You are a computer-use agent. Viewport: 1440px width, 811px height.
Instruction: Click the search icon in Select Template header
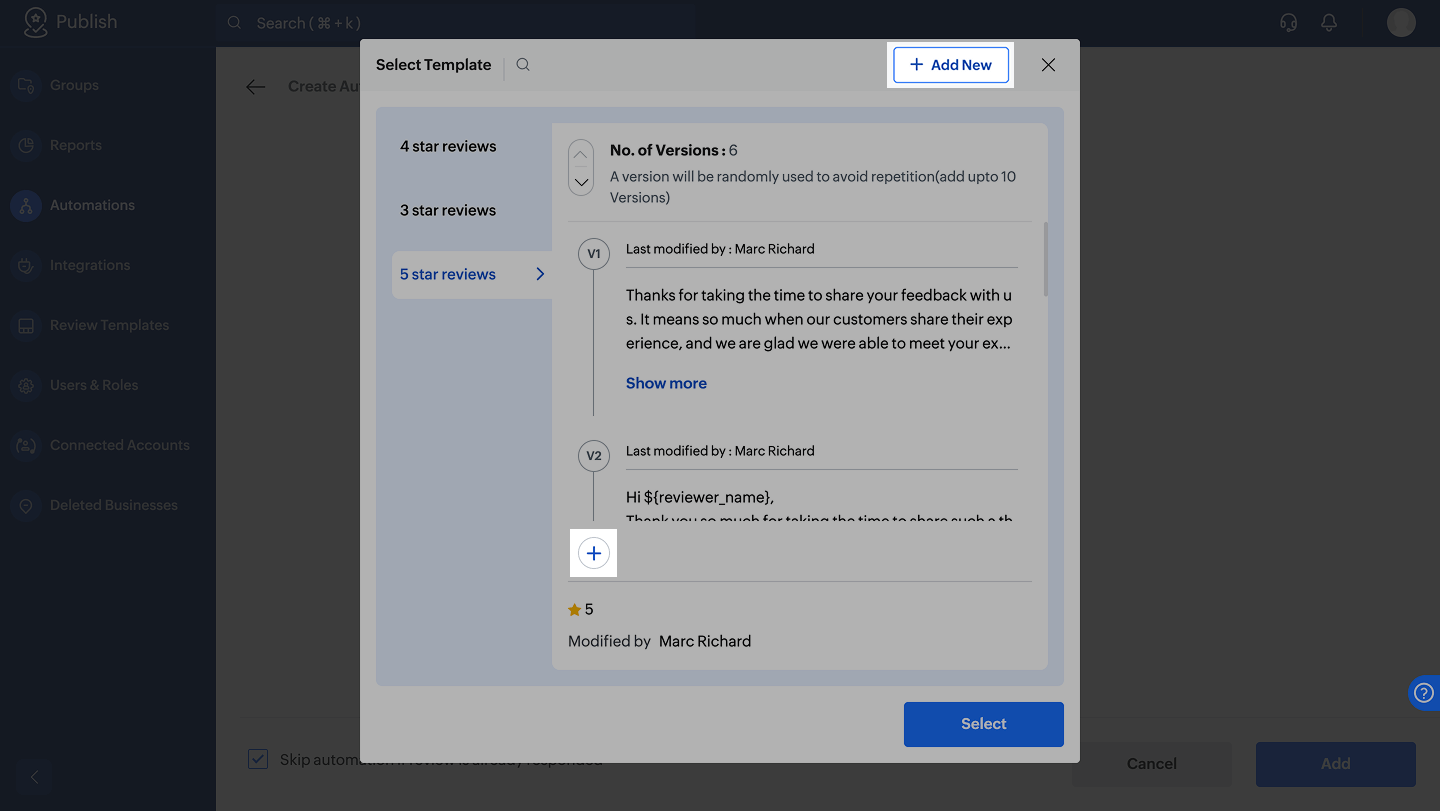[x=523, y=65]
